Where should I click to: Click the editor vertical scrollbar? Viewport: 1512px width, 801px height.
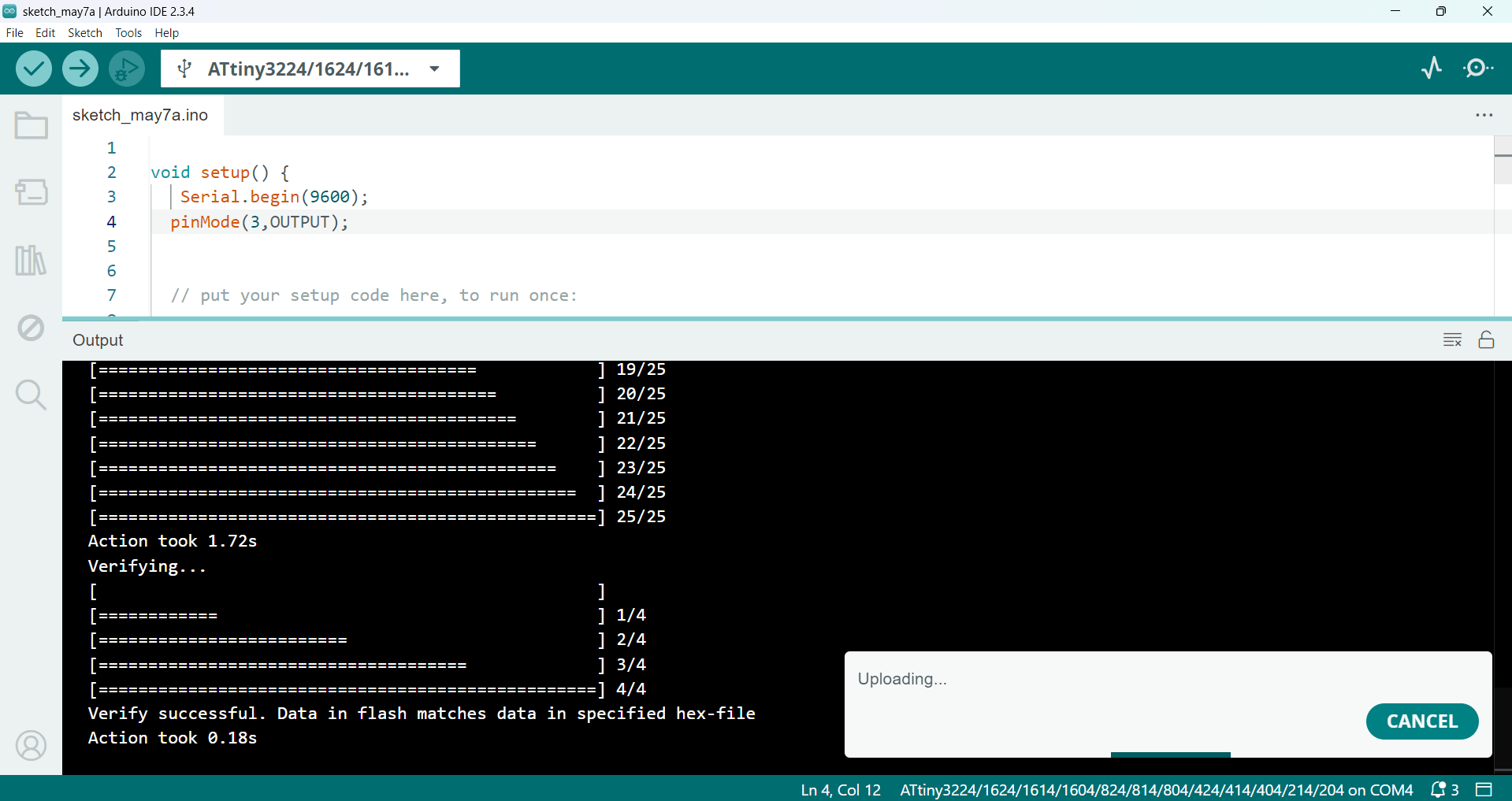click(1503, 226)
